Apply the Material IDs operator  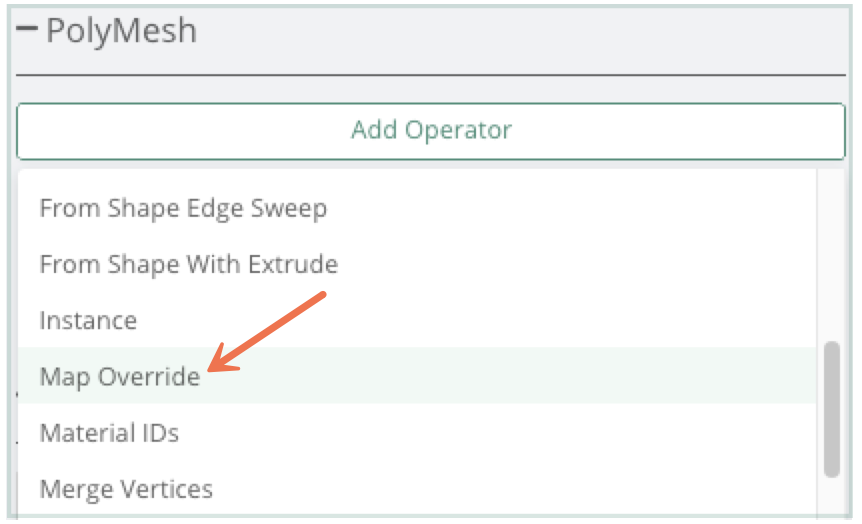[109, 433]
